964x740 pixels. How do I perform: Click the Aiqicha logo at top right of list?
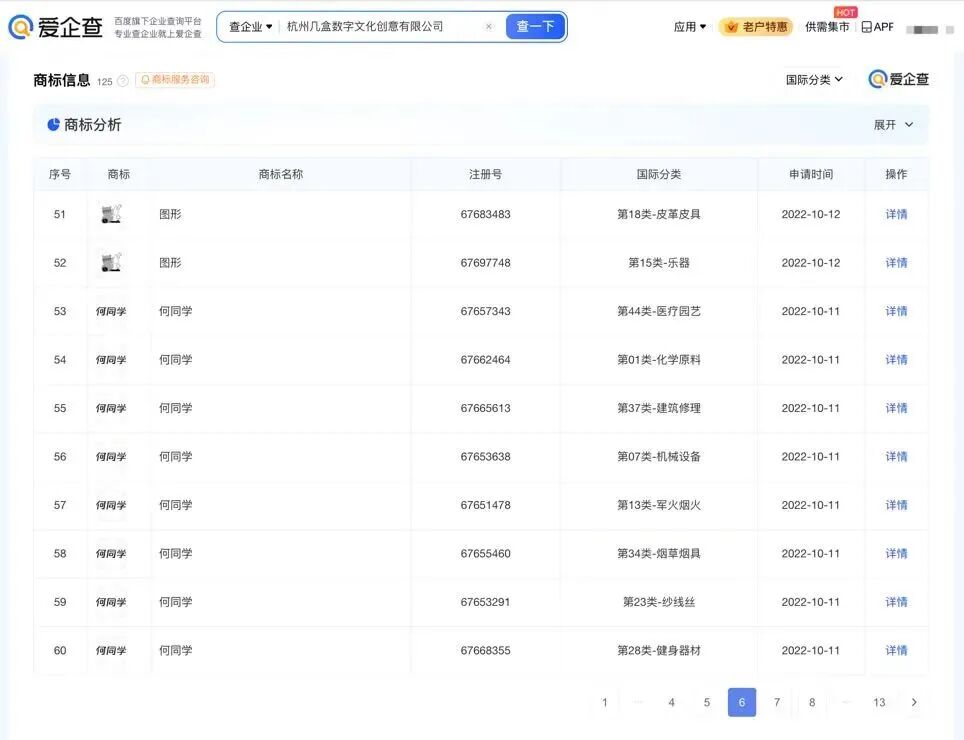pyautogui.click(x=898, y=78)
